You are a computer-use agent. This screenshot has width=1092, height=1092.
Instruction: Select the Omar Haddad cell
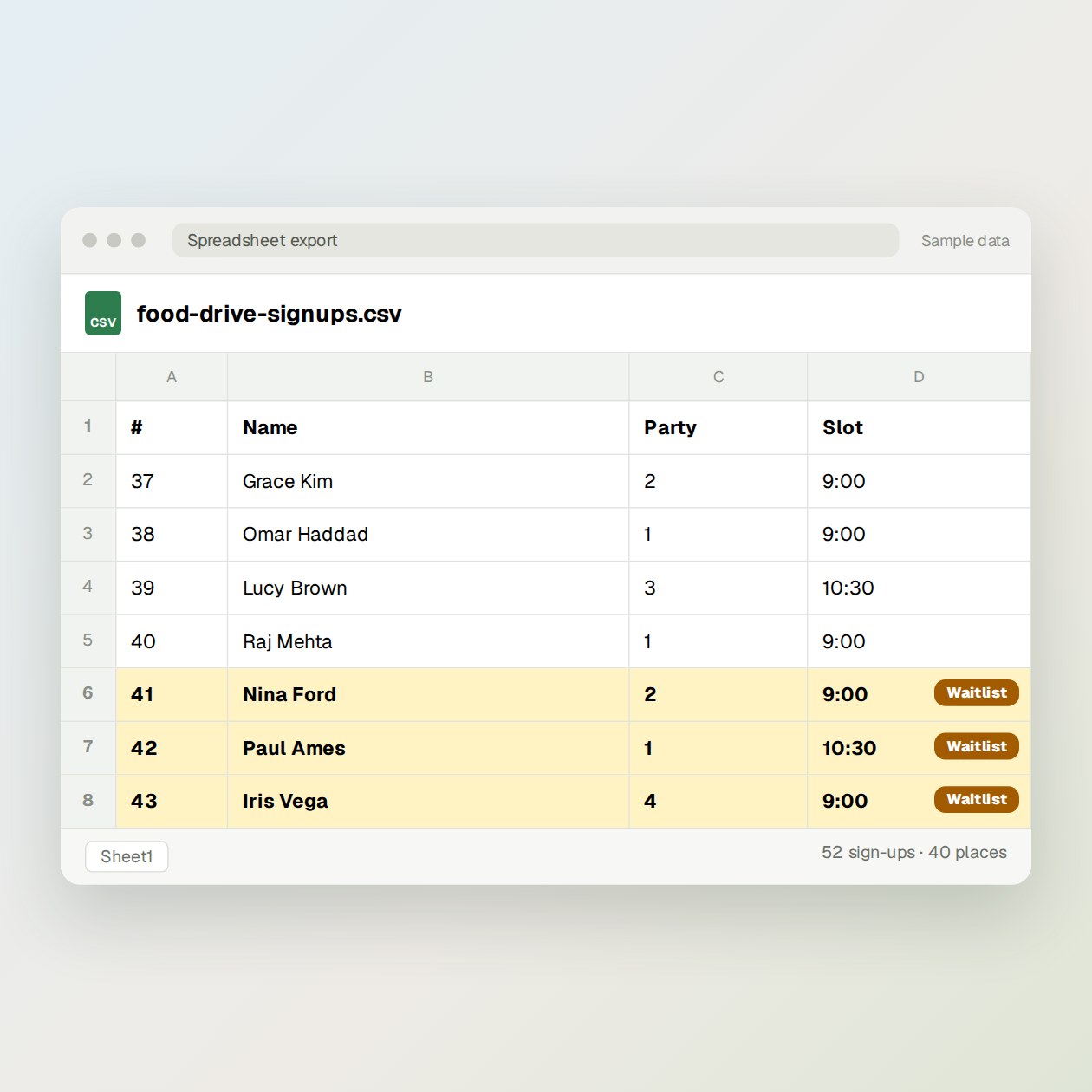[x=428, y=534]
